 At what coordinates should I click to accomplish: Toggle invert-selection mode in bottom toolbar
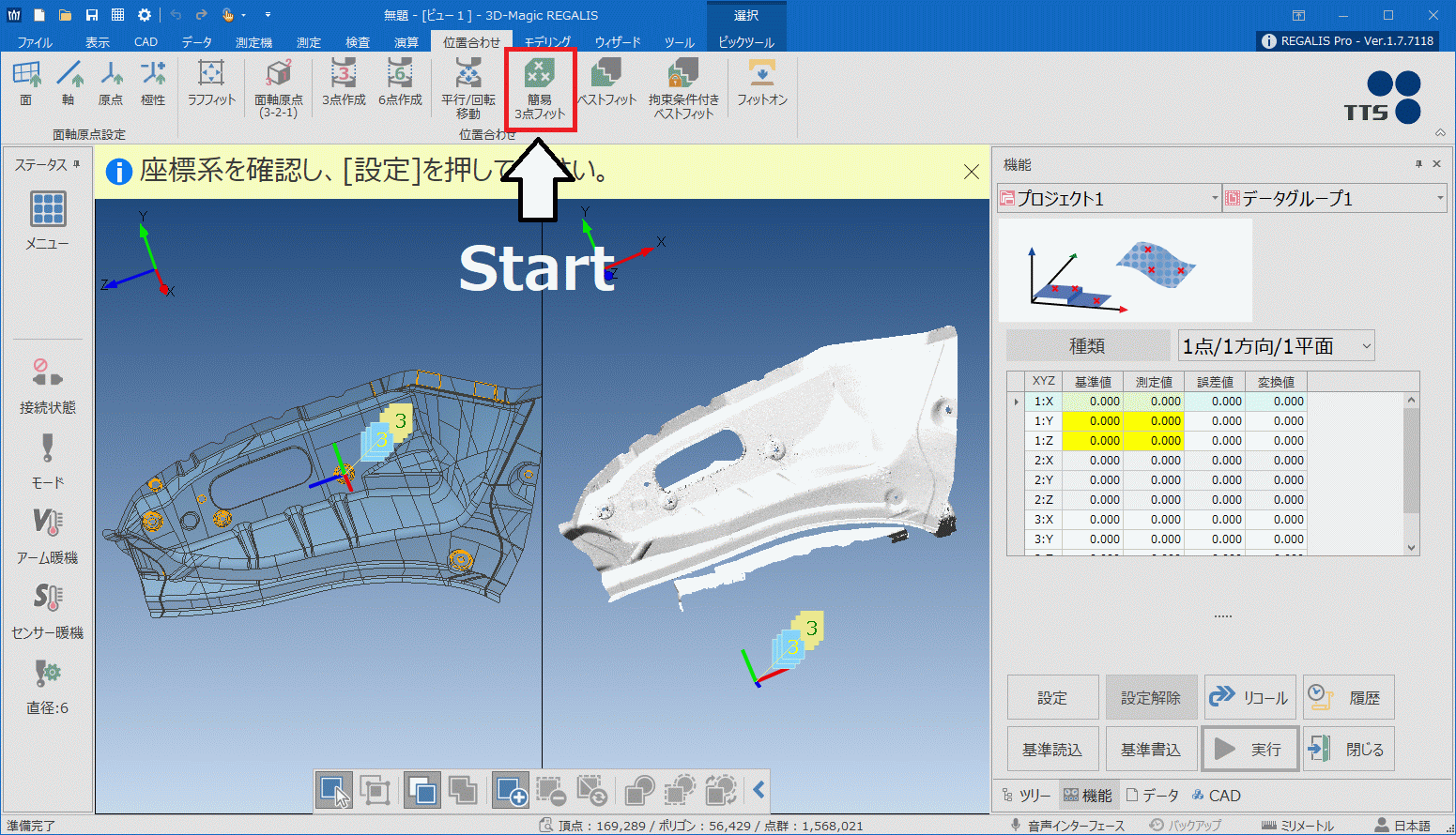click(x=591, y=791)
